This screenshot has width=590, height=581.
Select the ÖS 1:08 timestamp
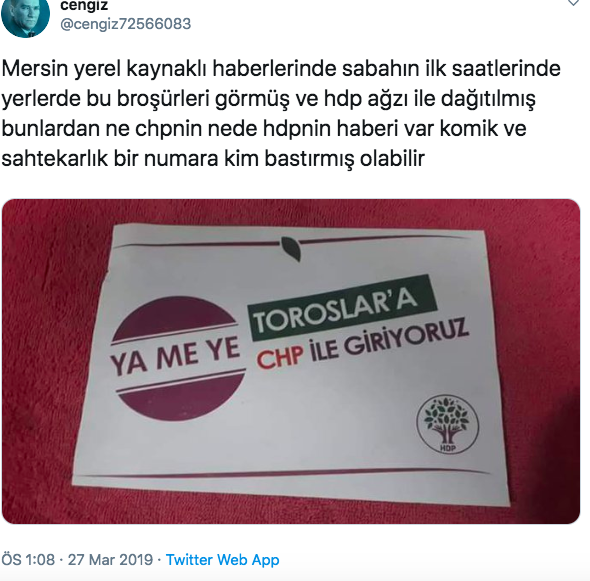click(28, 560)
